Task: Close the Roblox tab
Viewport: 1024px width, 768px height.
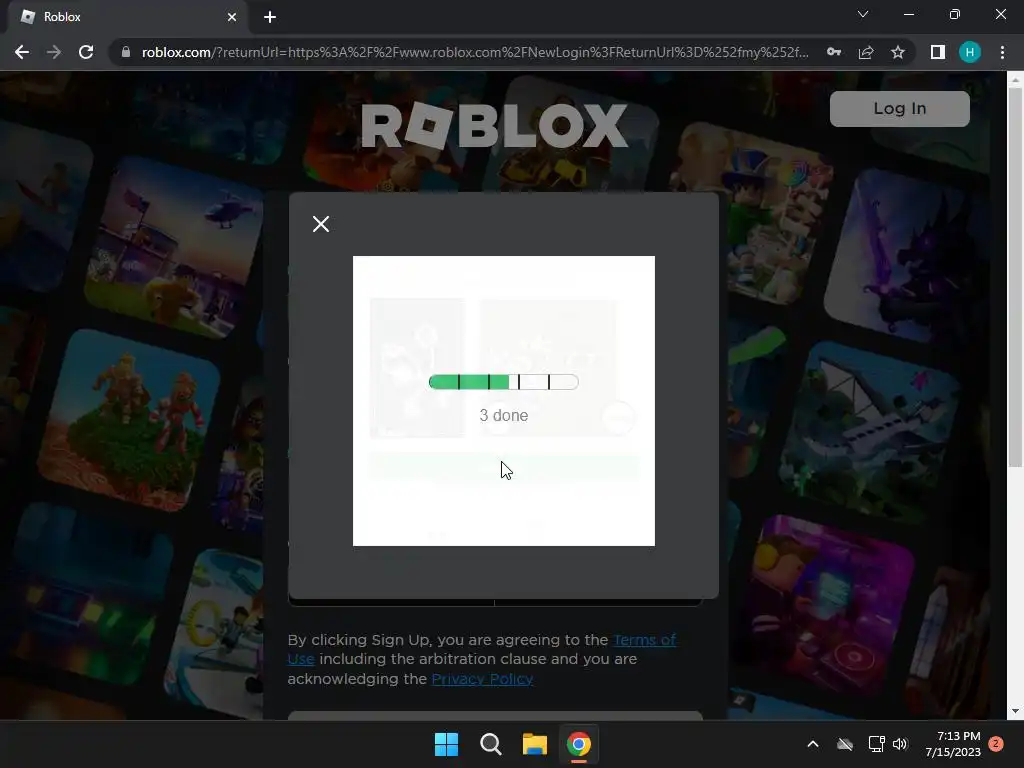Action: (x=232, y=17)
